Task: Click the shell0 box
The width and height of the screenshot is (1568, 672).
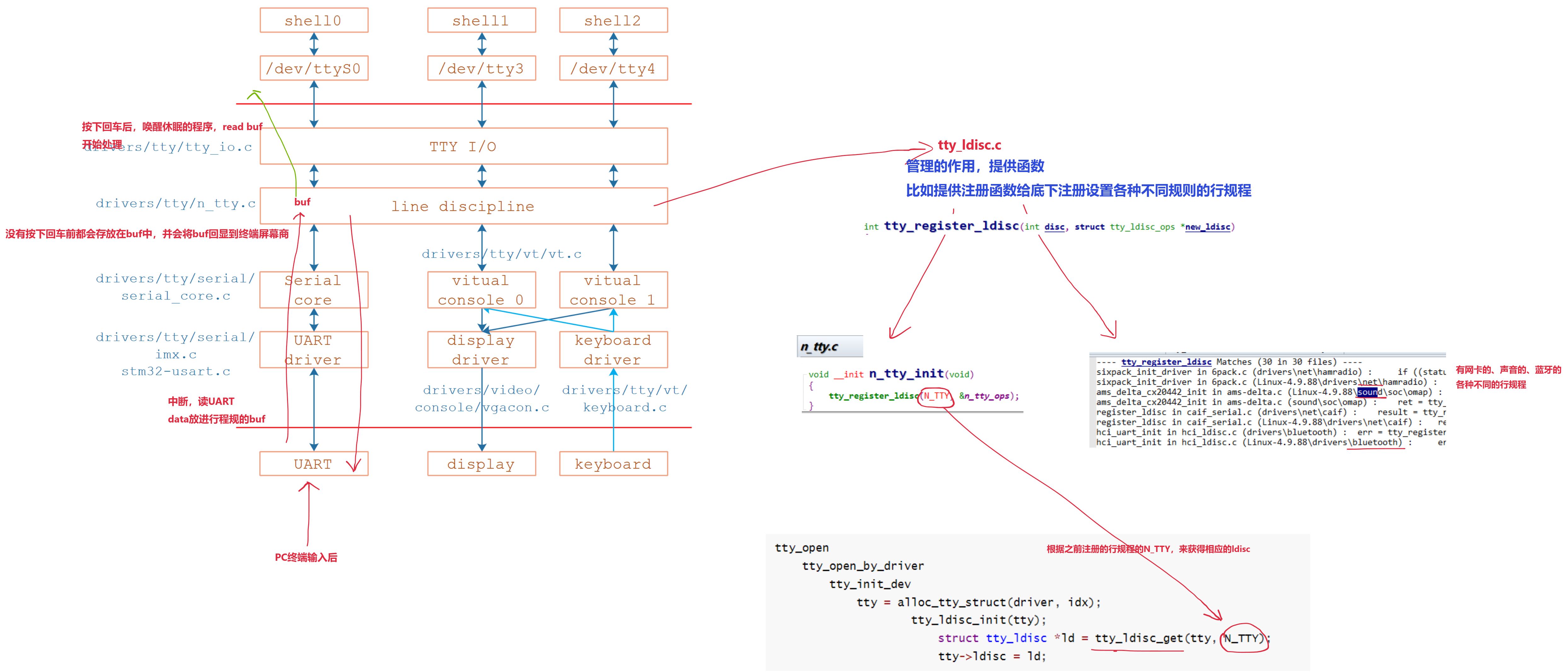Action: tap(314, 20)
